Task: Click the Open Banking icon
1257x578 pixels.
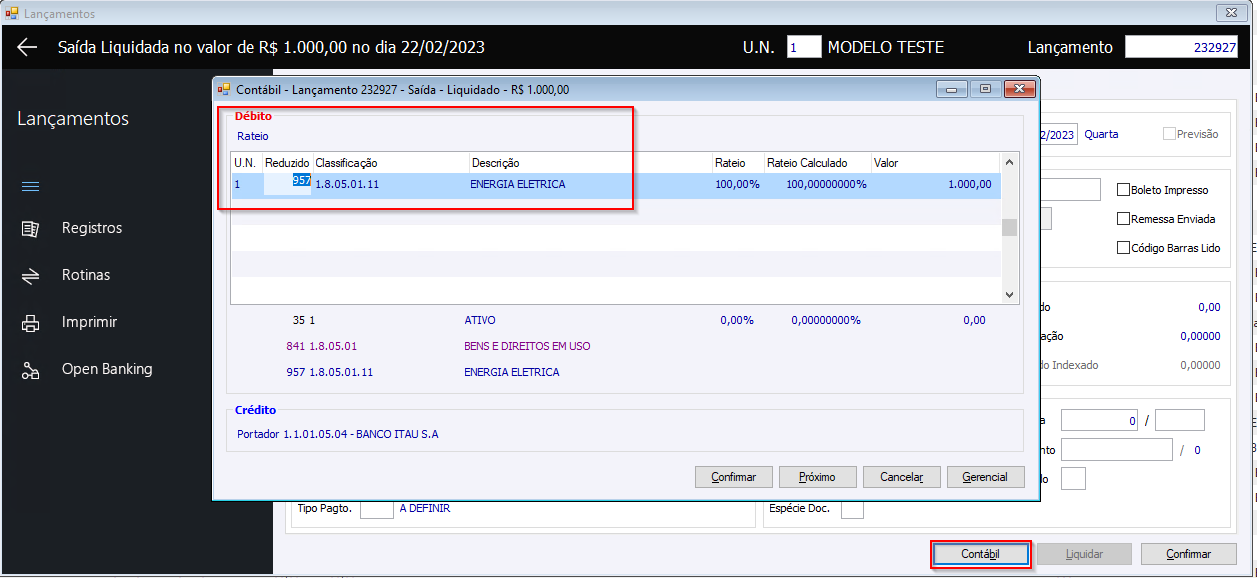Action: pos(30,370)
